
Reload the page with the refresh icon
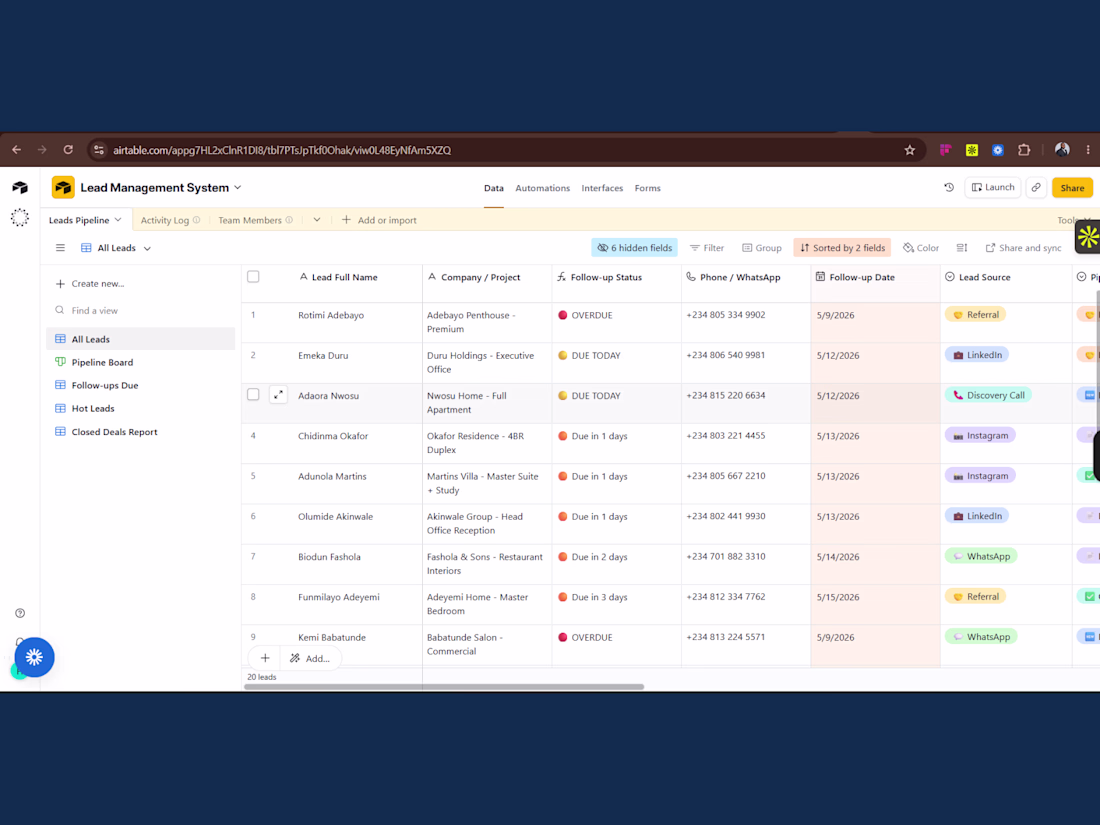[68, 149]
